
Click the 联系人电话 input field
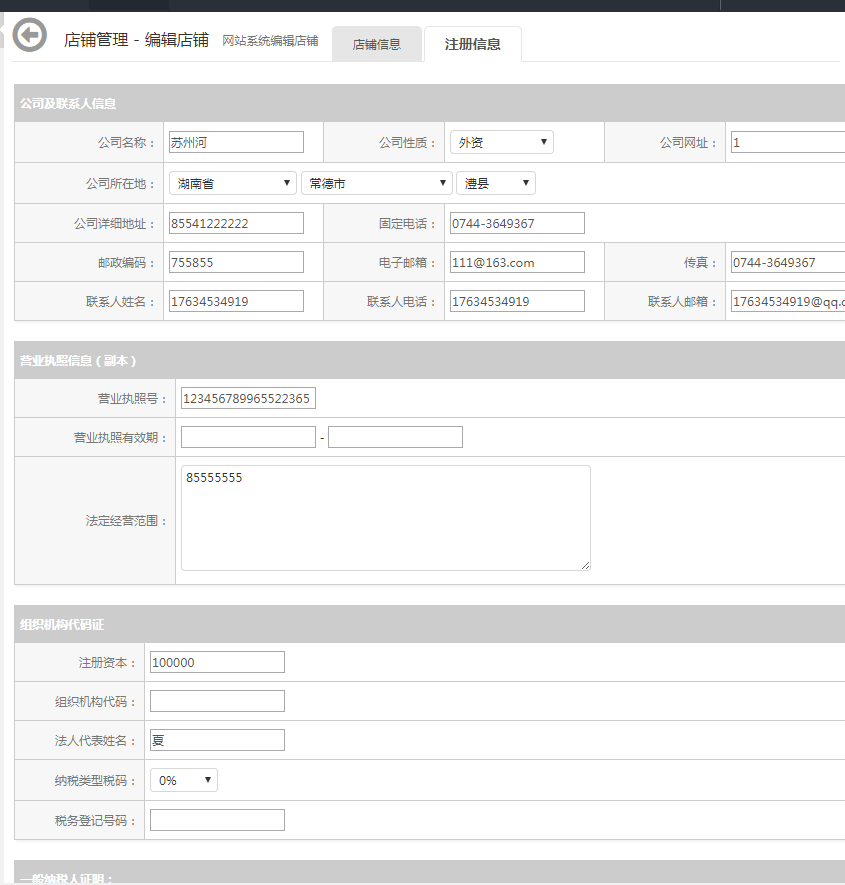(x=517, y=301)
